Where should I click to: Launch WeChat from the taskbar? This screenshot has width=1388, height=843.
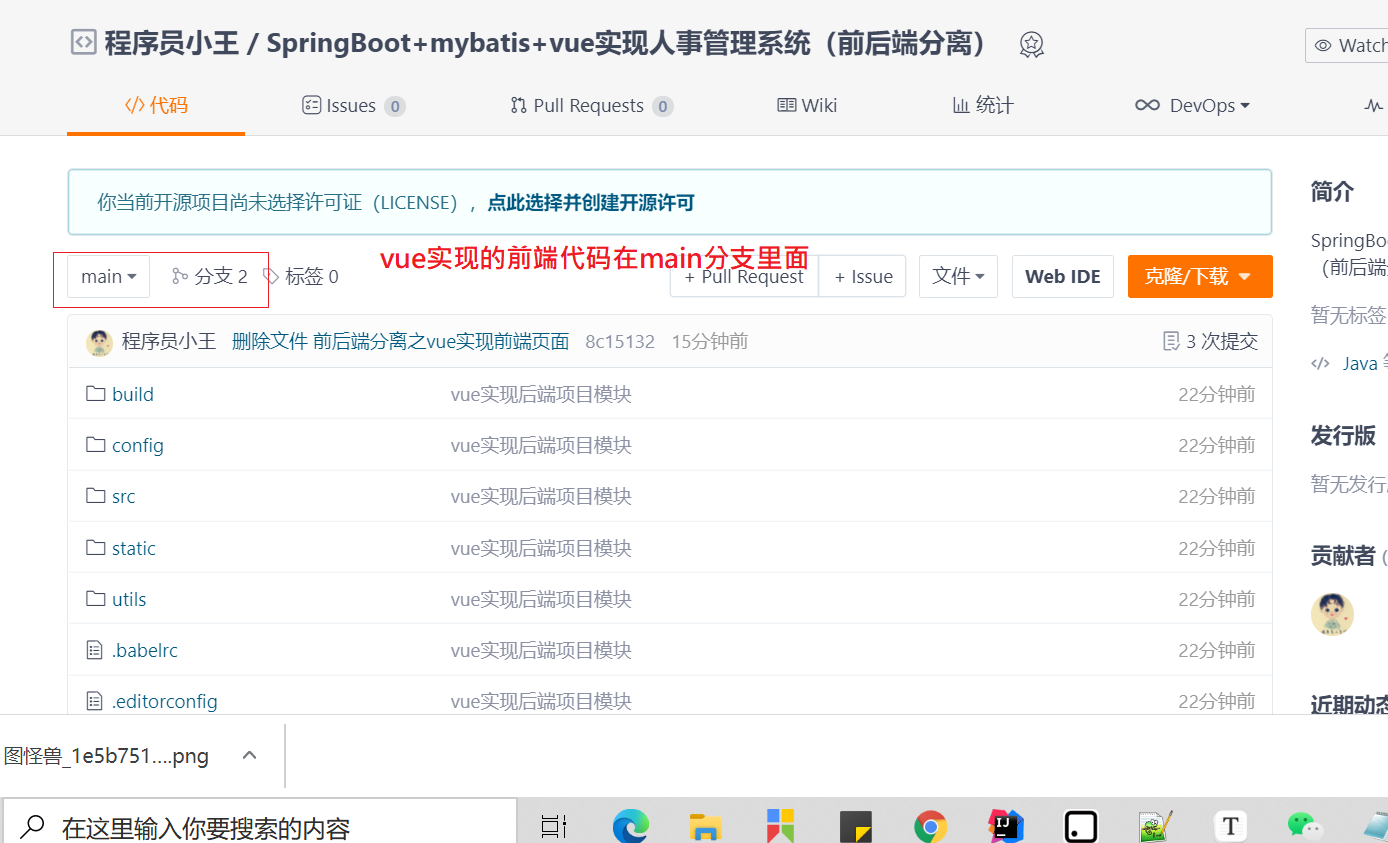coord(1304,827)
